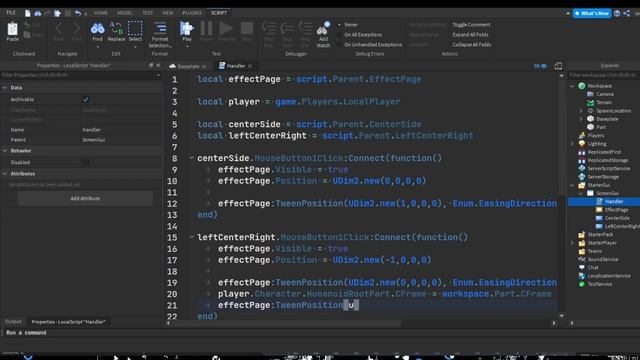Click the Navigate Forward arrow

(77, 29)
